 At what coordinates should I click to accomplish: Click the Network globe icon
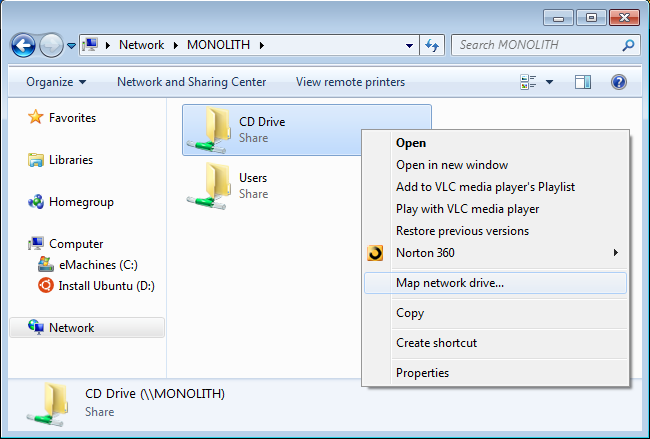click(x=36, y=327)
